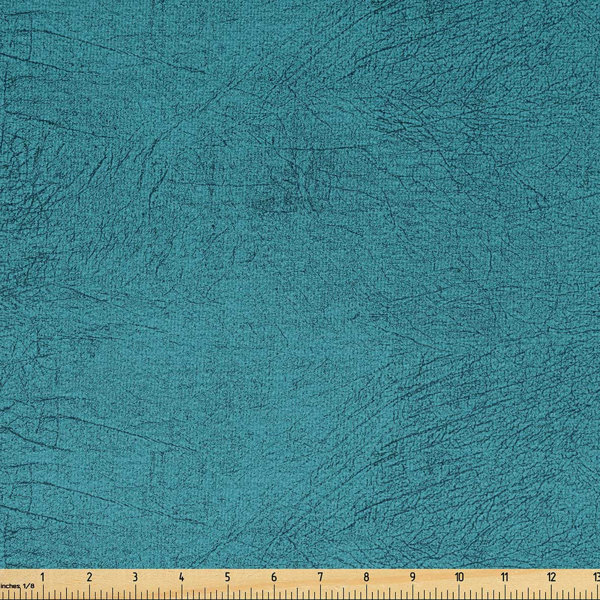
Task: Click the "inches; 1/8" ruler label
Action: coord(17,585)
